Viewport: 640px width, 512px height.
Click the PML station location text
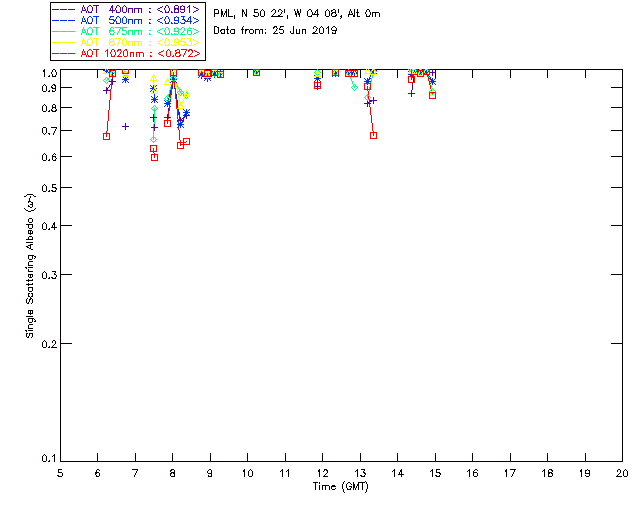click(297, 14)
